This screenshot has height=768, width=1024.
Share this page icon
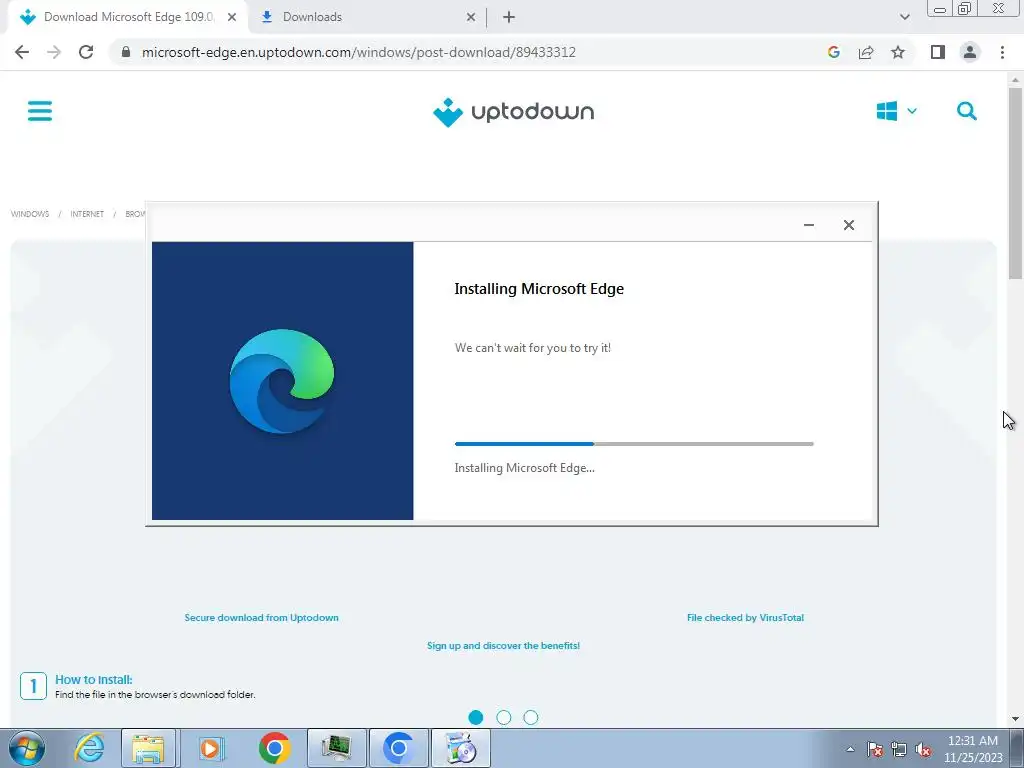[866, 52]
